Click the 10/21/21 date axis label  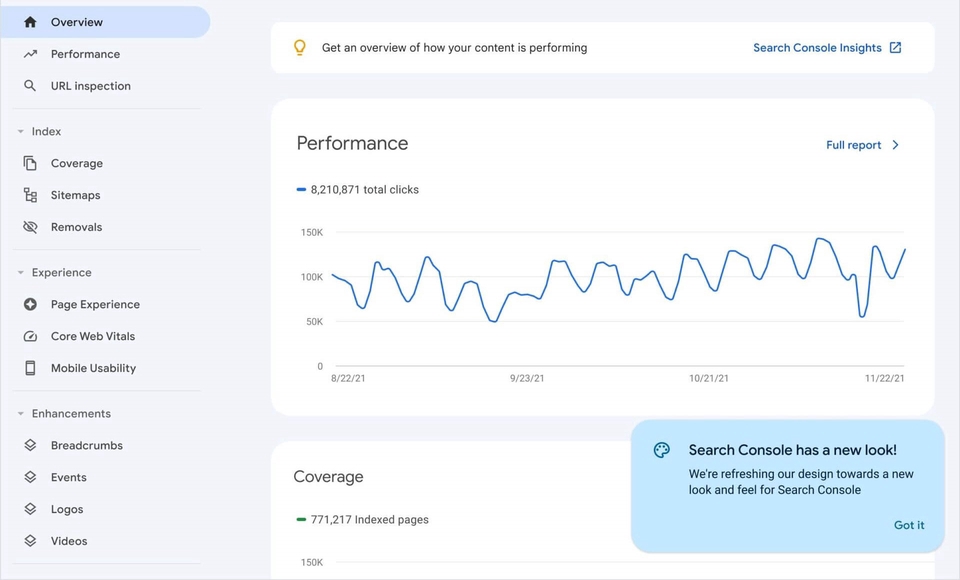point(709,379)
